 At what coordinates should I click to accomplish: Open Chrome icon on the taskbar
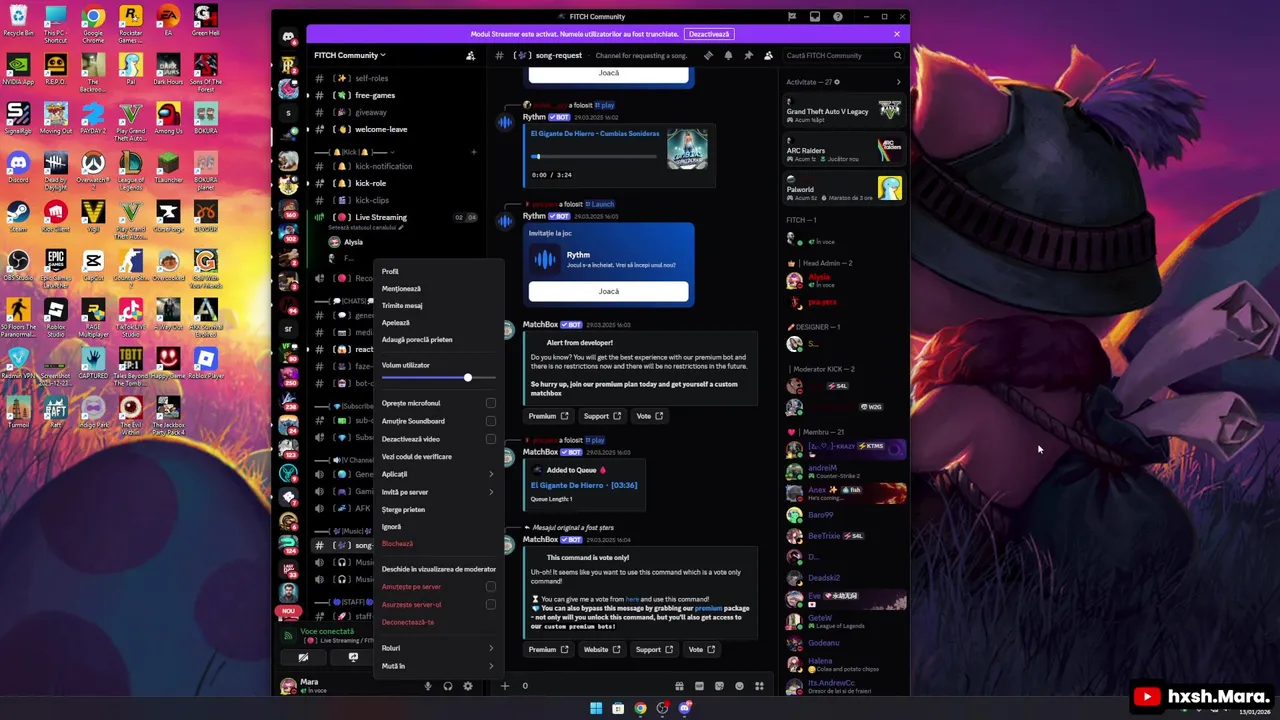tap(640, 708)
